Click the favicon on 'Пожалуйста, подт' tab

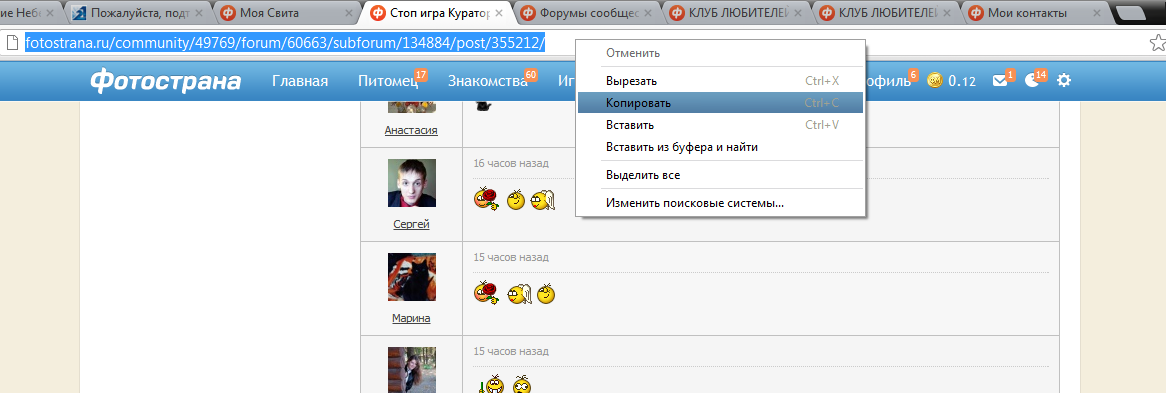[x=79, y=13]
